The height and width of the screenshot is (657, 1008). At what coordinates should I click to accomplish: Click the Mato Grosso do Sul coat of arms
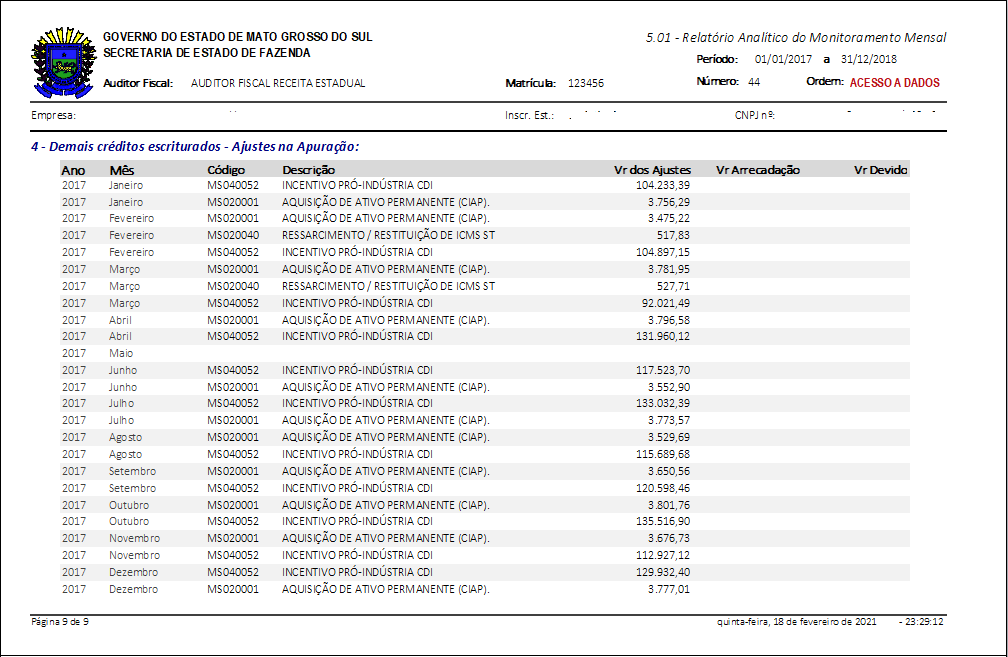click(64, 60)
